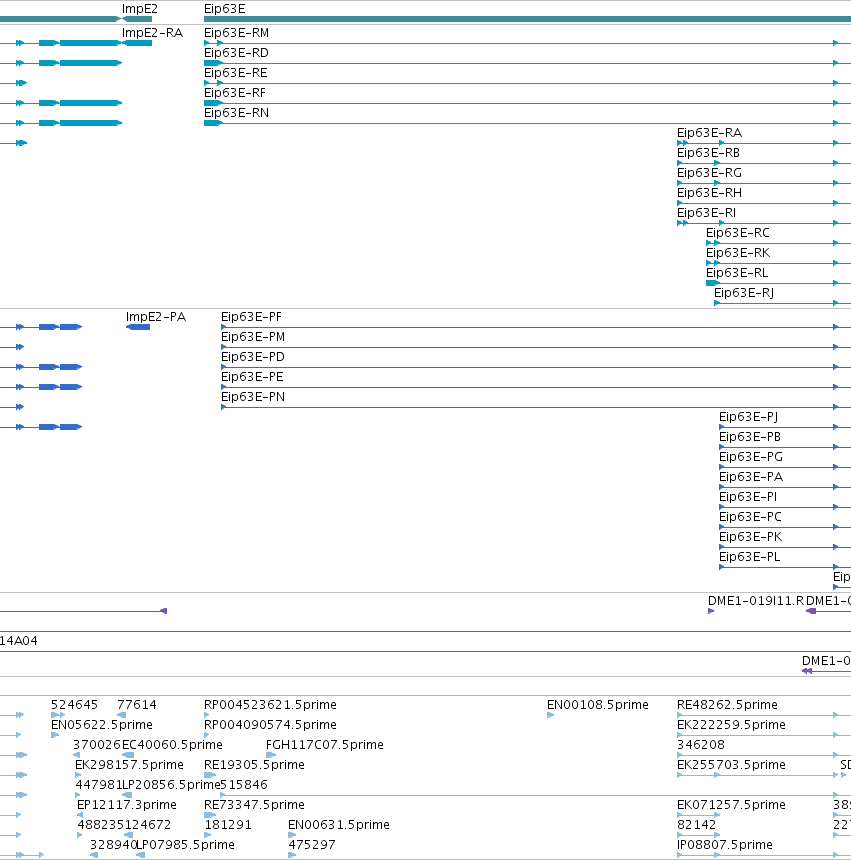Image resolution: width=851 pixels, height=860 pixels.
Task: Select the LP07985.5prime EST label
Action: tap(185, 845)
